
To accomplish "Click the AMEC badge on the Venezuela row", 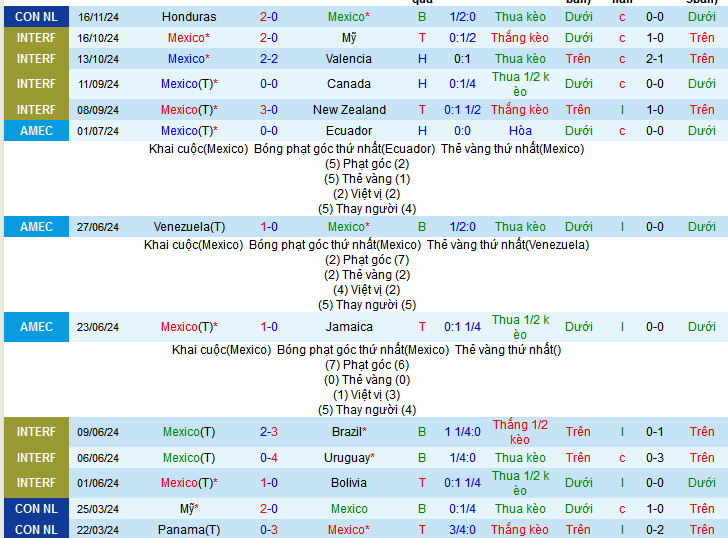I will coord(36,227).
